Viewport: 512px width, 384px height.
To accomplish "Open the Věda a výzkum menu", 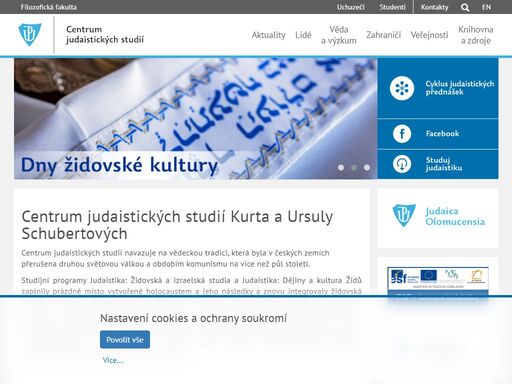I will pyautogui.click(x=339, y=35).
